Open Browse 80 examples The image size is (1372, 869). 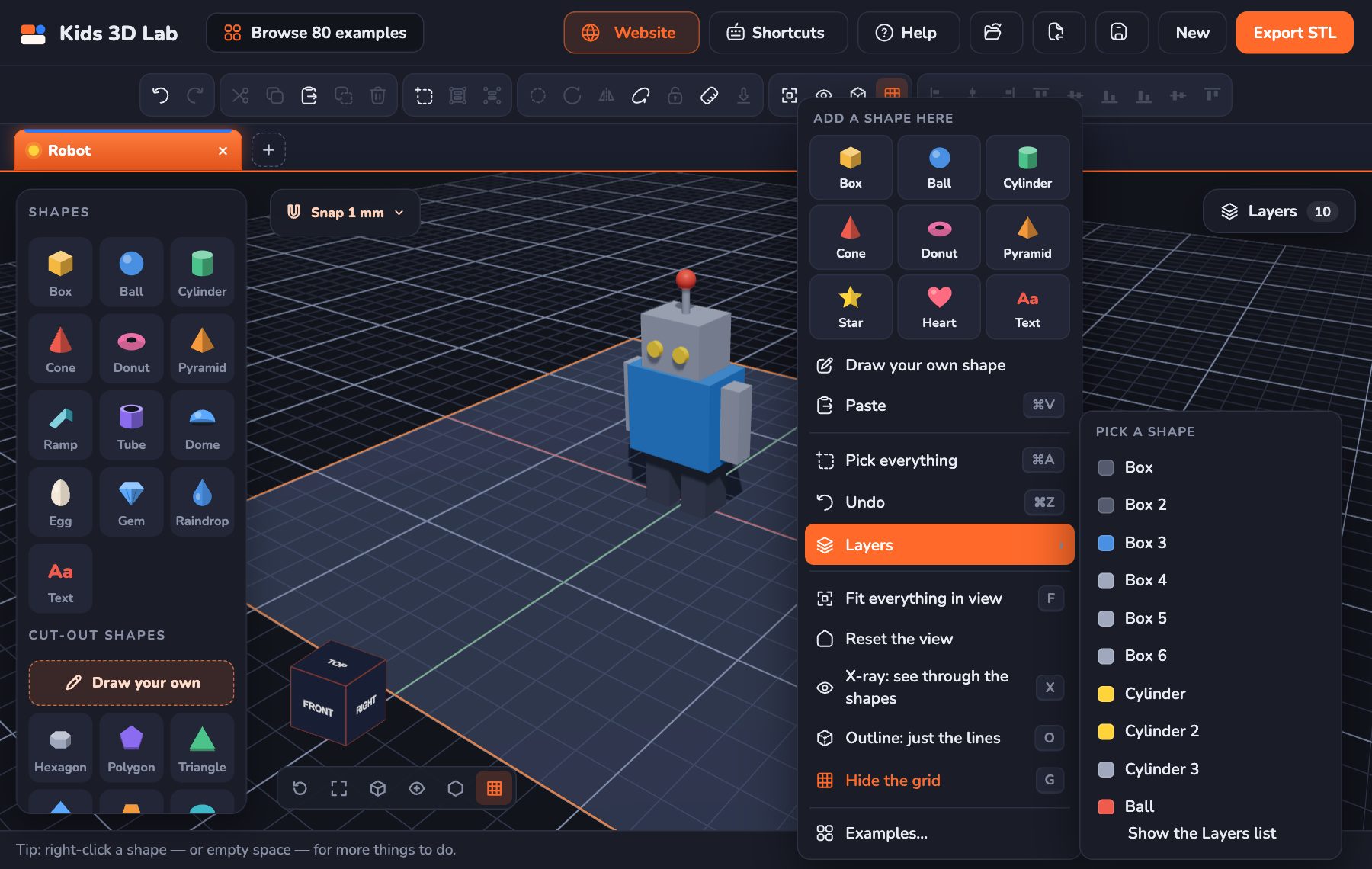pyautogui.click(x=315, y=33)
